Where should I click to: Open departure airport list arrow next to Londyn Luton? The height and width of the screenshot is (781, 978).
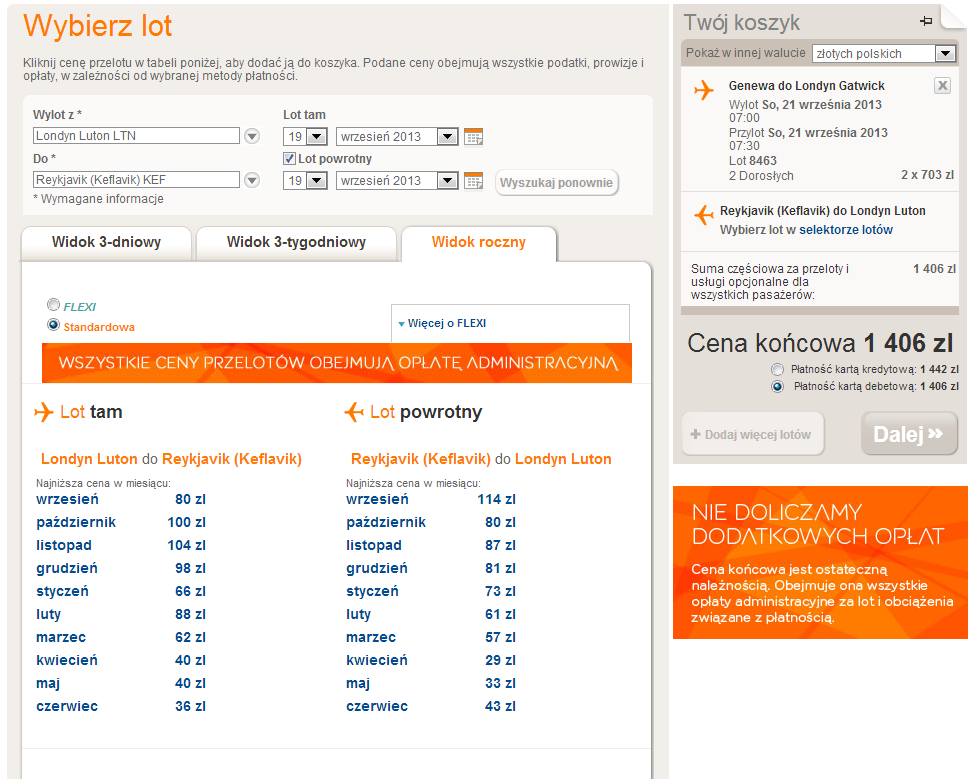(252, 136)
